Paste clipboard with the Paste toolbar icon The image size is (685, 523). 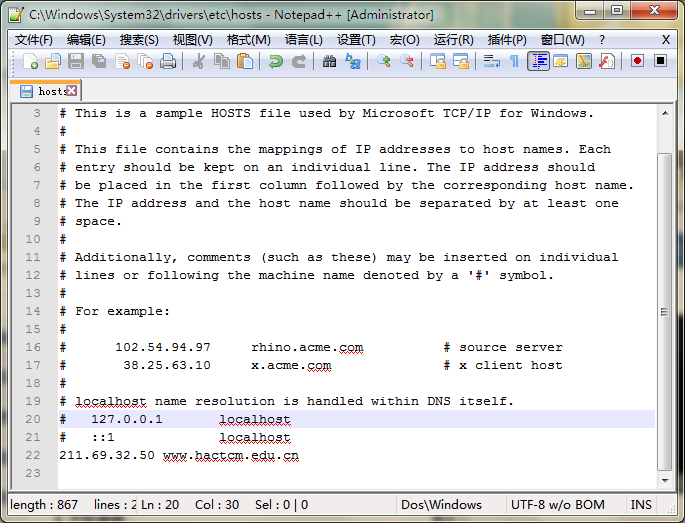tap(245, 62)
